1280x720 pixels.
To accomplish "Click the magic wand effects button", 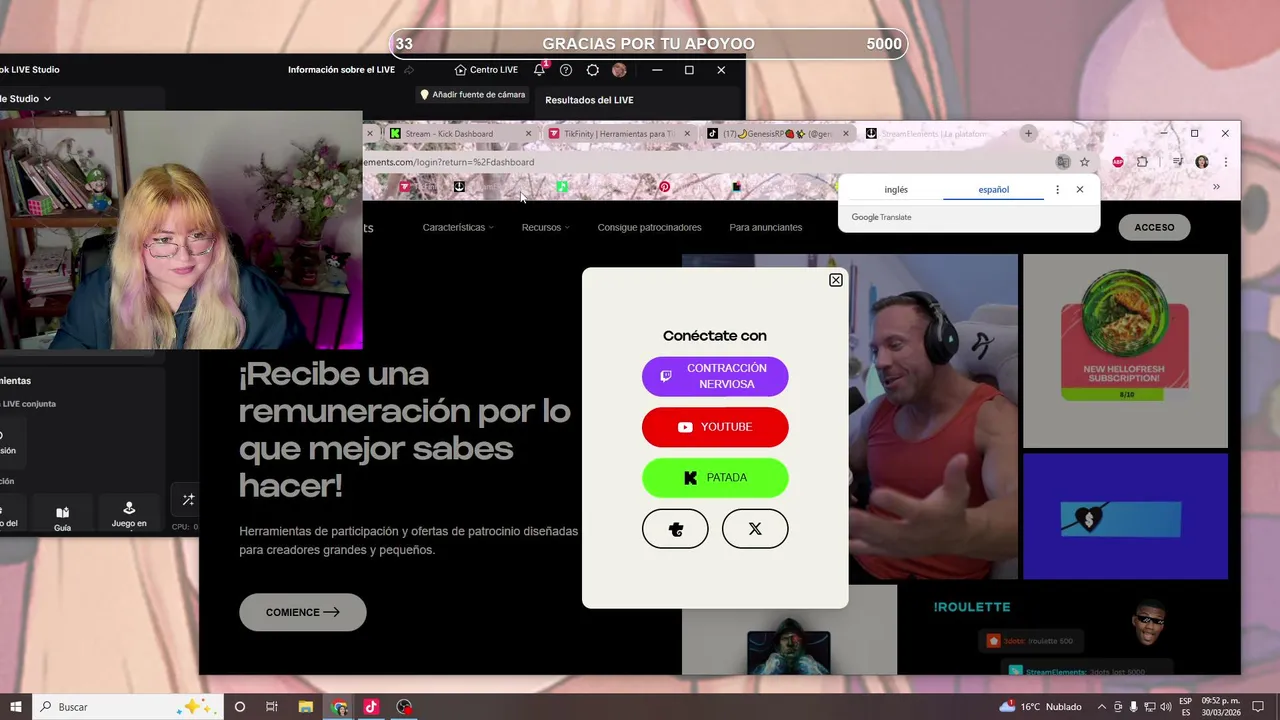I will pos(188,500).
